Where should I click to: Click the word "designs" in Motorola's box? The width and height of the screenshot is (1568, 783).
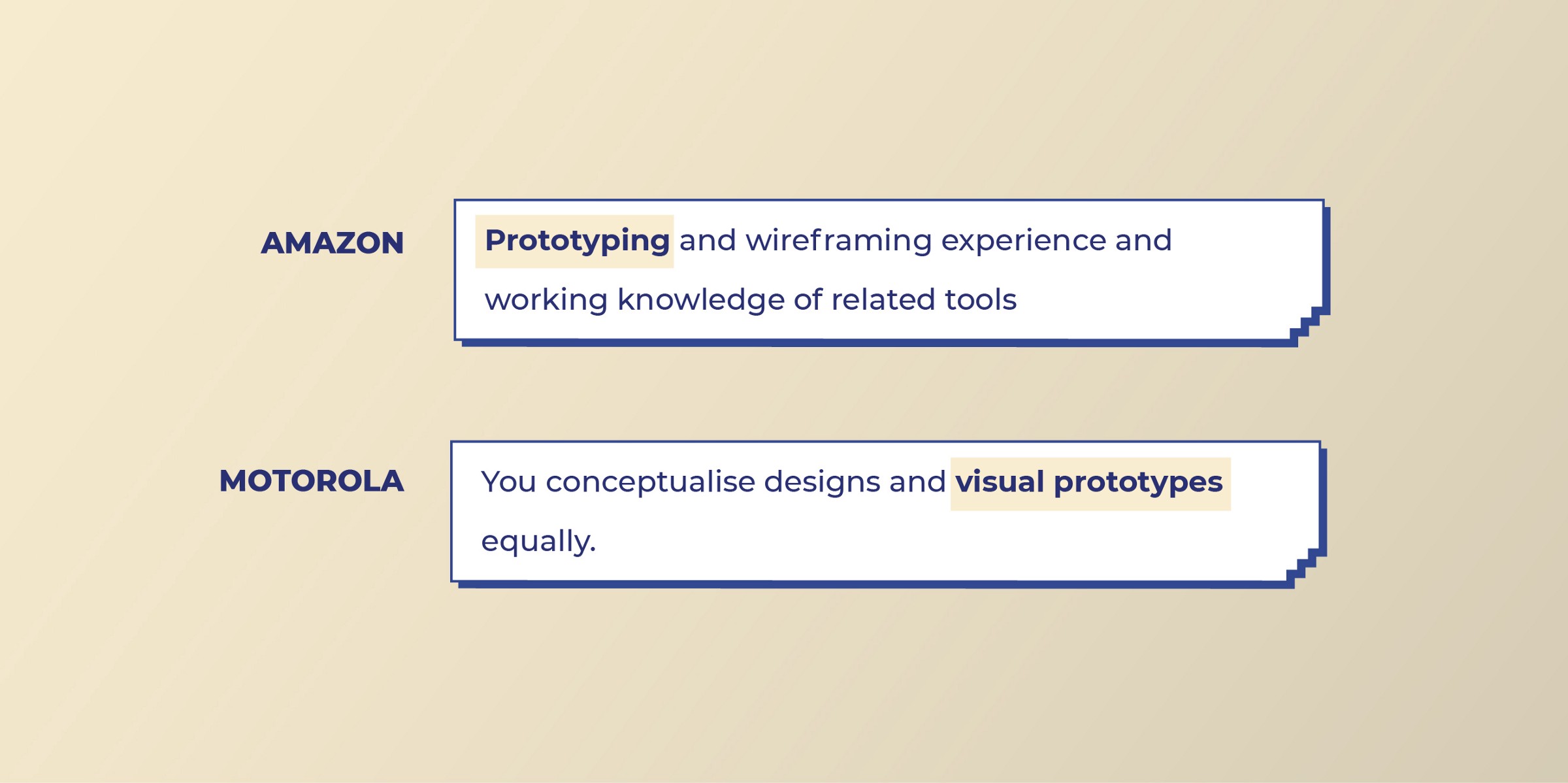821,482
